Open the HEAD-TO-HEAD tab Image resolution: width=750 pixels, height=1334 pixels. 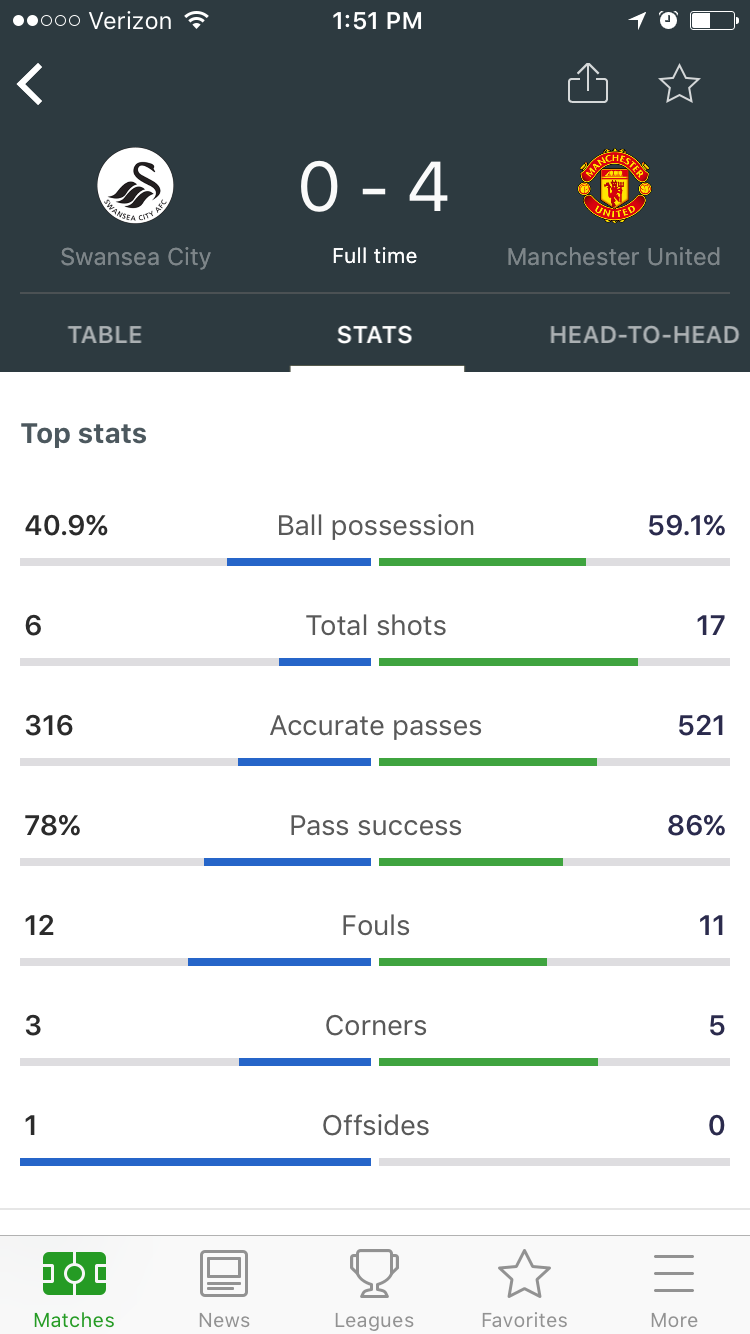tap(644, 335)
